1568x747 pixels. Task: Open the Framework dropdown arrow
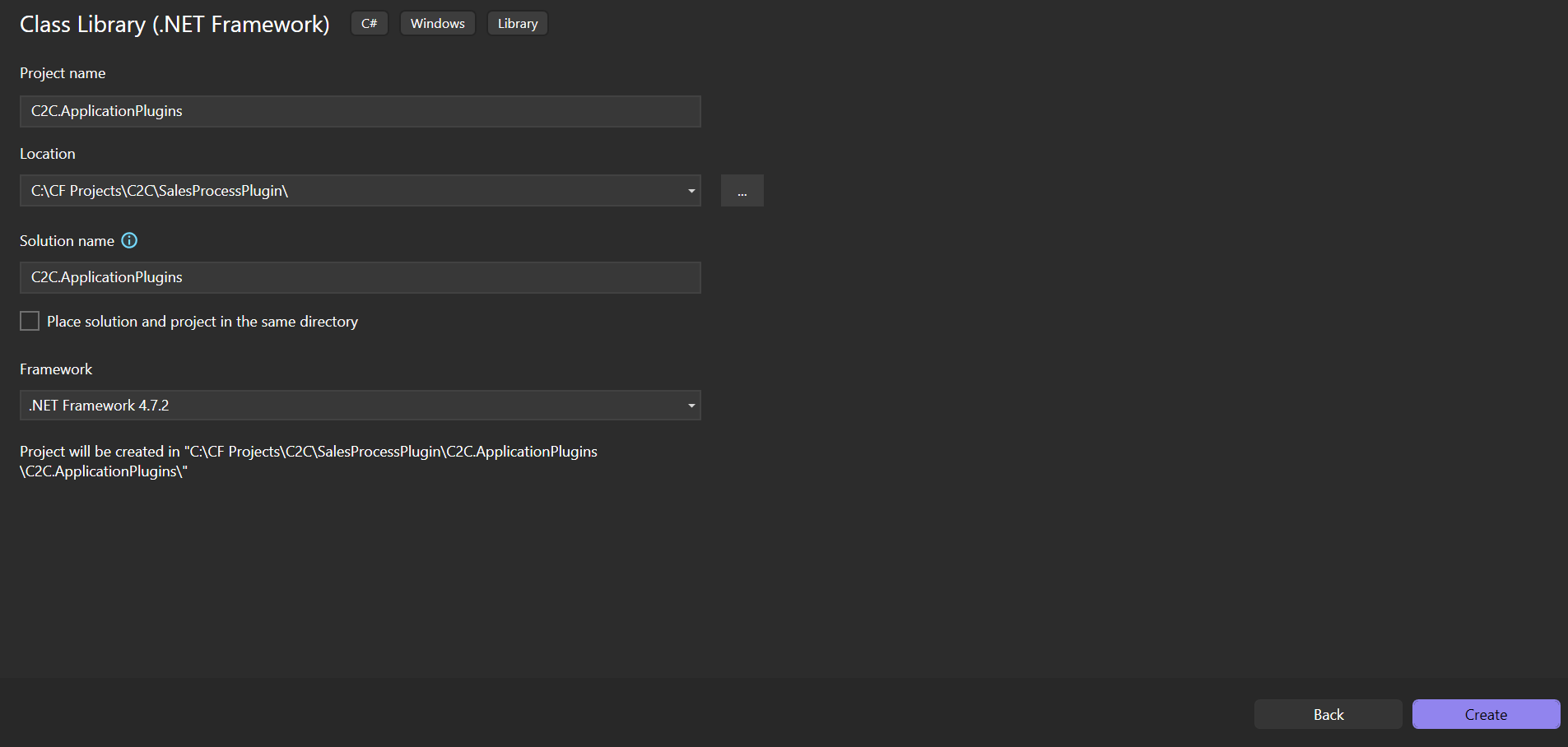click(x=691, y=406)
